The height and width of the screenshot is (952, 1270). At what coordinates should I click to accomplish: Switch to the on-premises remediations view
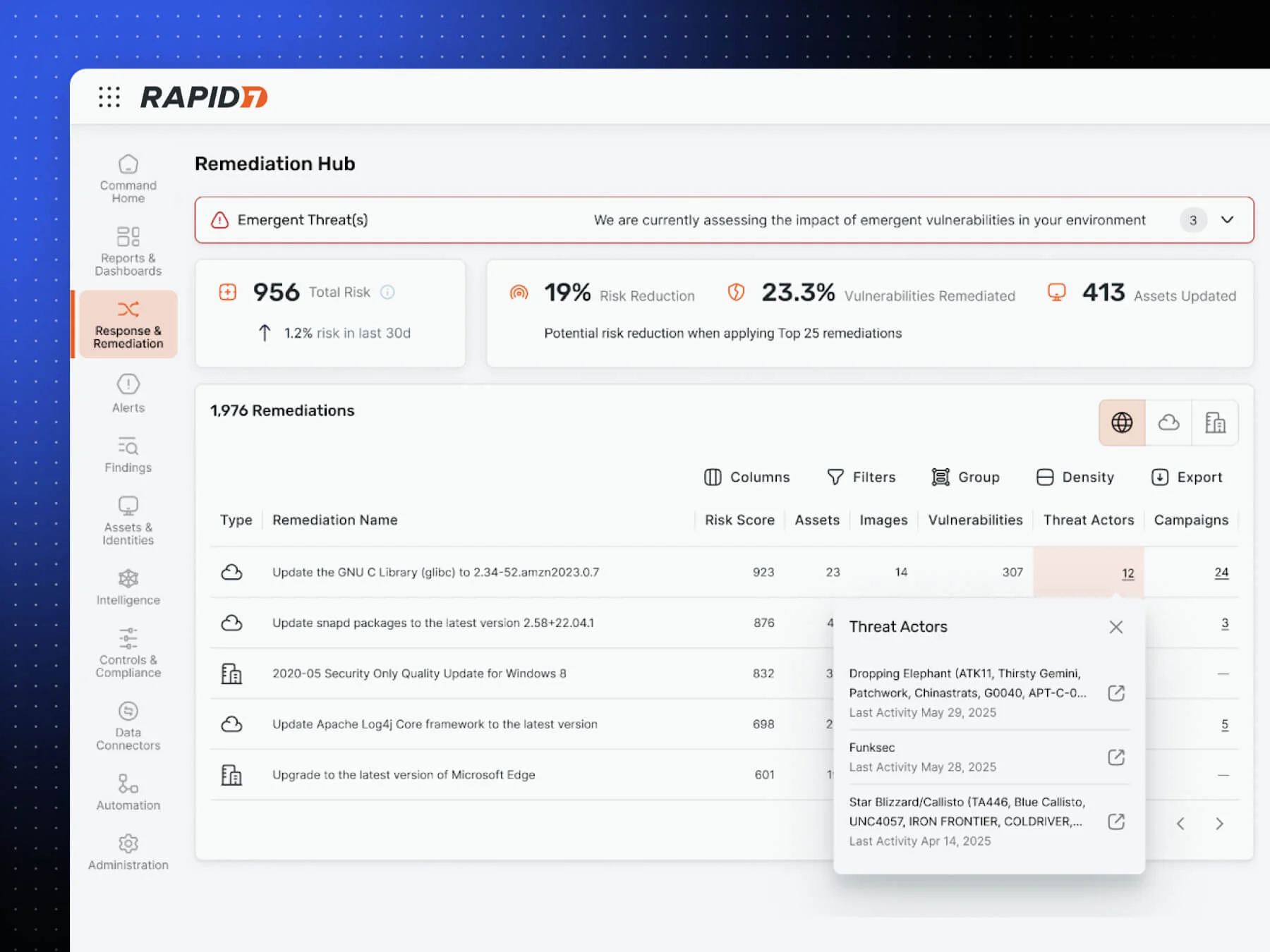[x=1215, y=422]
